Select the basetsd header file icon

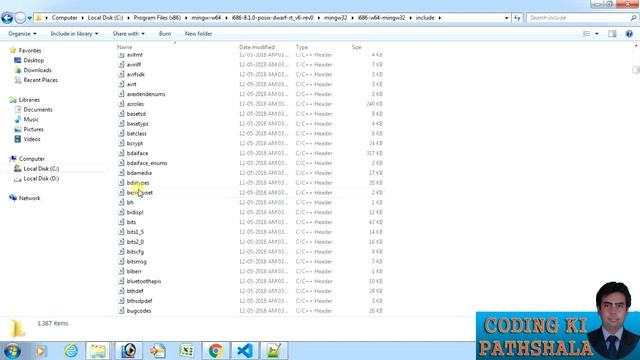(121, 114)
